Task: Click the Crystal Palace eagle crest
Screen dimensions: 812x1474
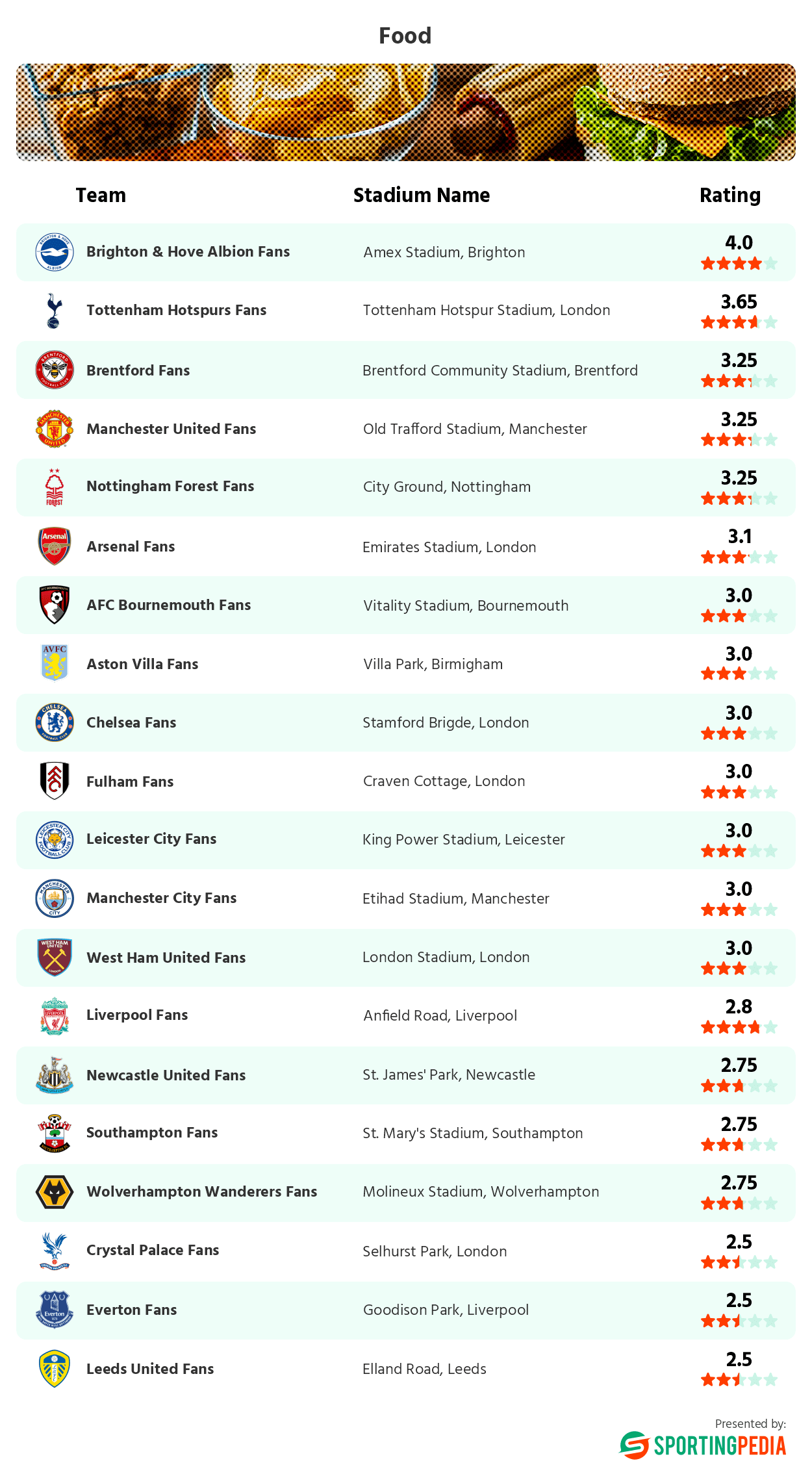Action: coord(55,1251)
